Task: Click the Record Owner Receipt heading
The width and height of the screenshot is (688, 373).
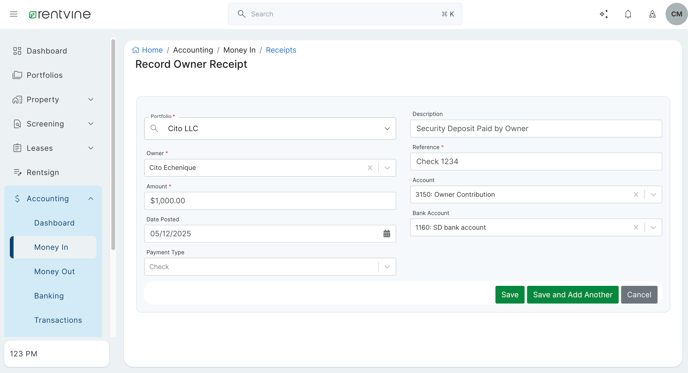Action: coord(191,64)
